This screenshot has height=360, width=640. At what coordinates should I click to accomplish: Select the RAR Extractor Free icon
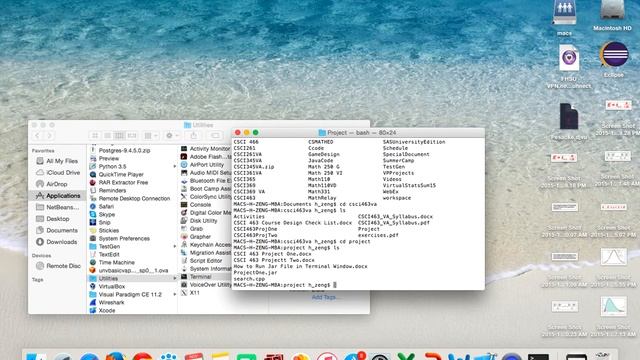tap(93, 182)
